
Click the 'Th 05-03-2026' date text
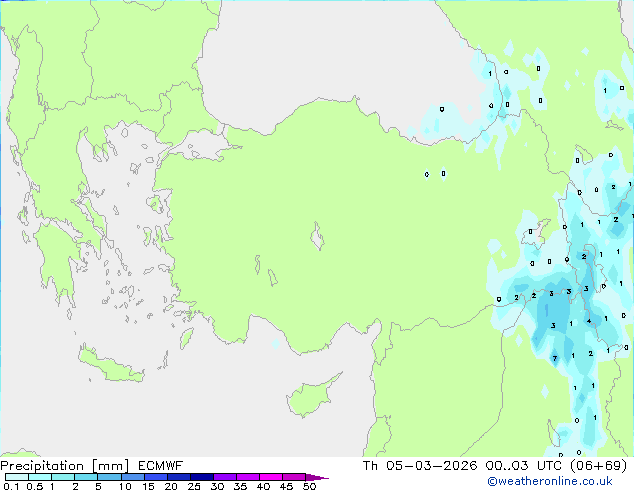[420, 466]
